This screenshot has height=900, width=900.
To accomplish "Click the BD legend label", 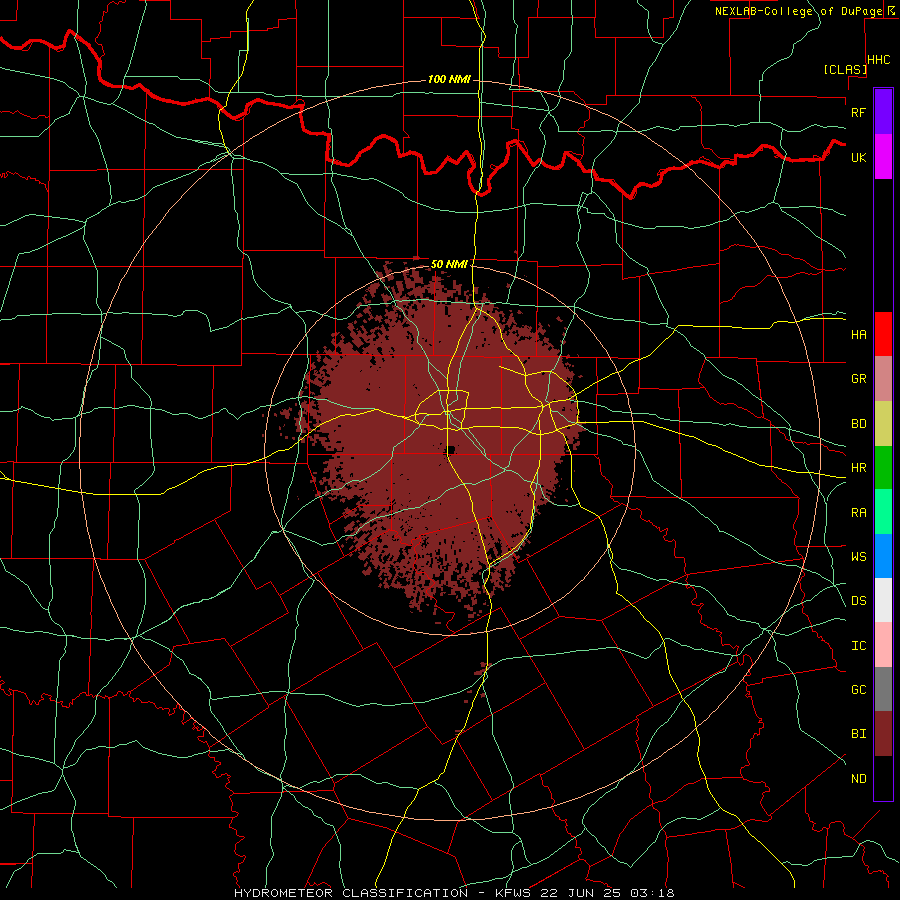I will 858,424.
